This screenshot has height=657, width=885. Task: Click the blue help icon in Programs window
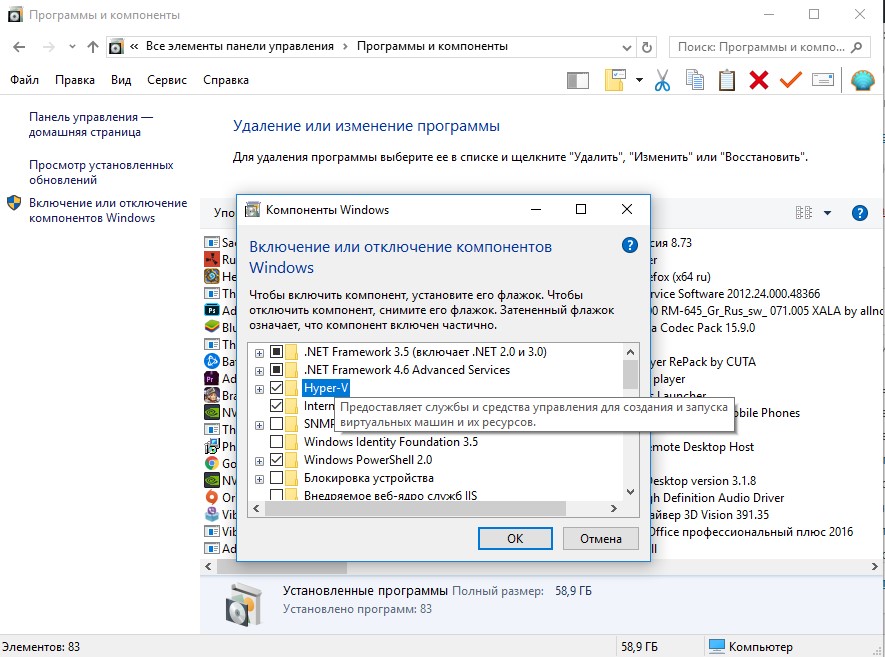(x=859, y=213)
